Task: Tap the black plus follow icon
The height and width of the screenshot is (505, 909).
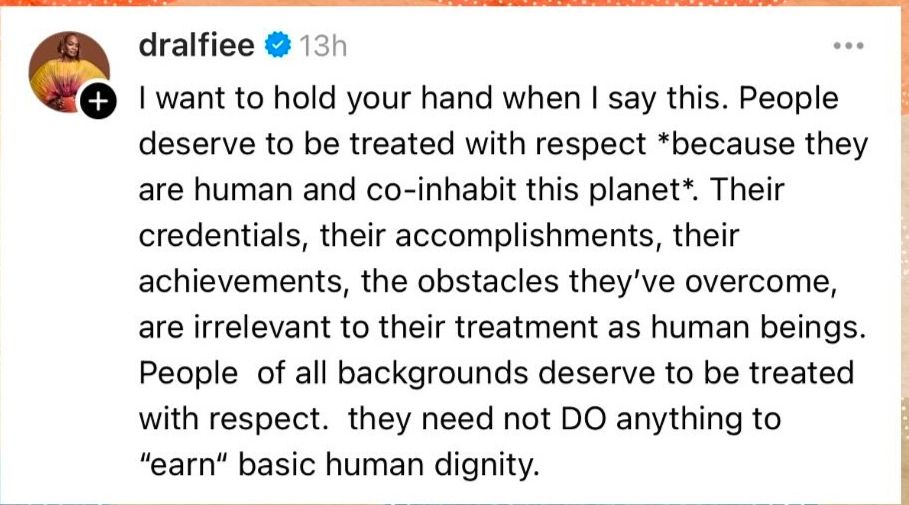Action: pyautogui.click(x=99, y=101)
